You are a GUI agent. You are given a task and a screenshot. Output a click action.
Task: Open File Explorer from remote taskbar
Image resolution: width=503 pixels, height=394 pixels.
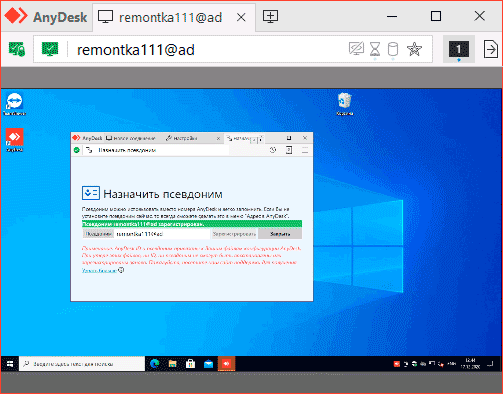pyautogui.click(x=172, y=364)
